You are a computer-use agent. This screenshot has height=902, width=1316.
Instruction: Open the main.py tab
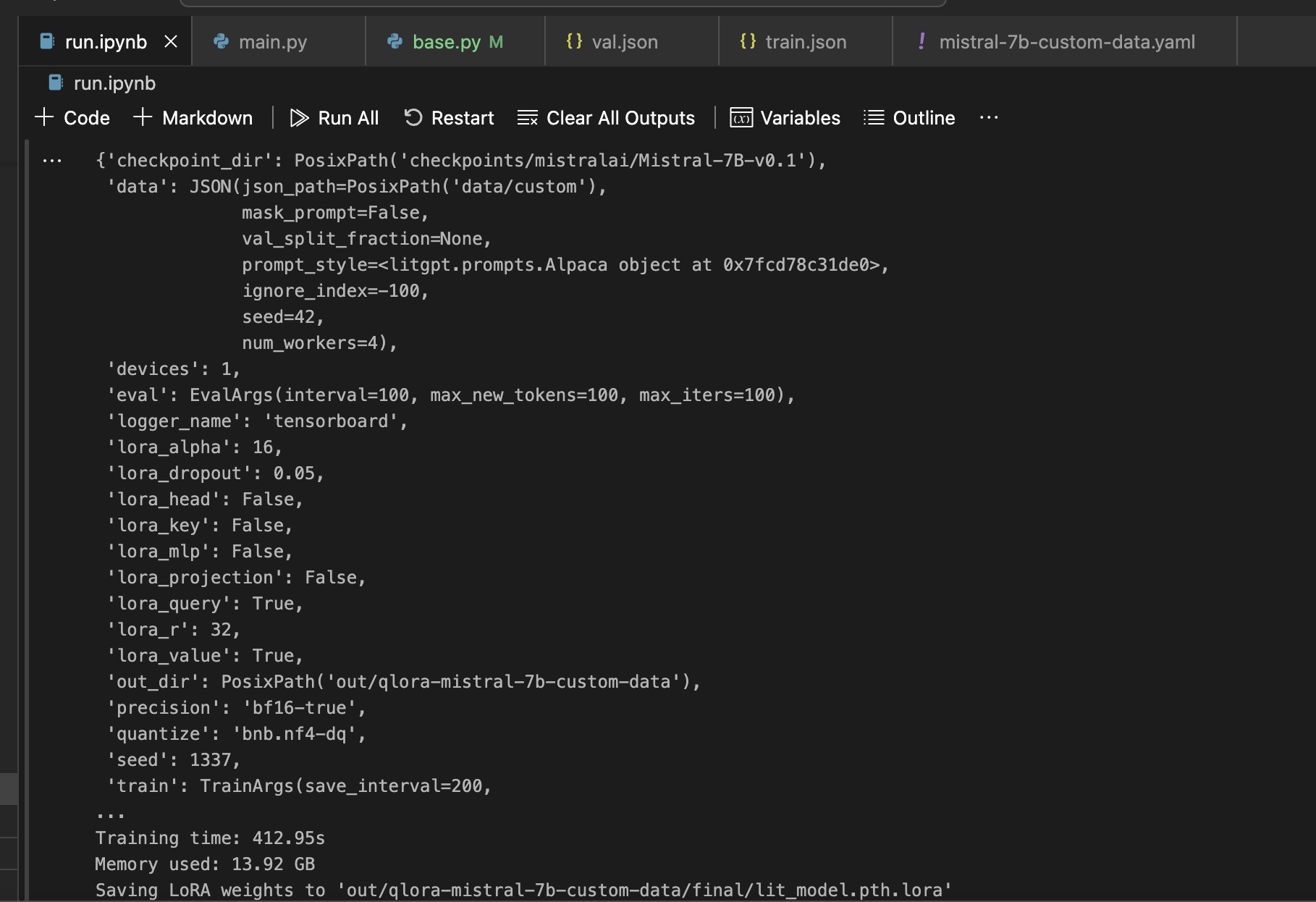coord(278,42)
